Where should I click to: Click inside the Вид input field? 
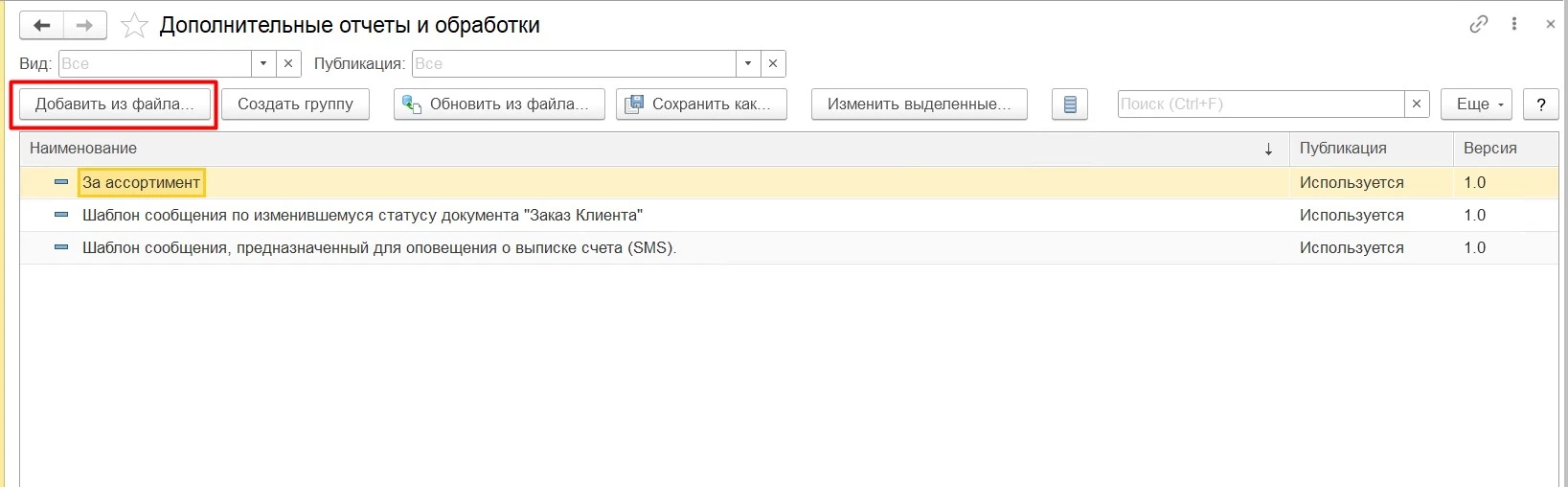pyautogui.click(x=155, y=63)
